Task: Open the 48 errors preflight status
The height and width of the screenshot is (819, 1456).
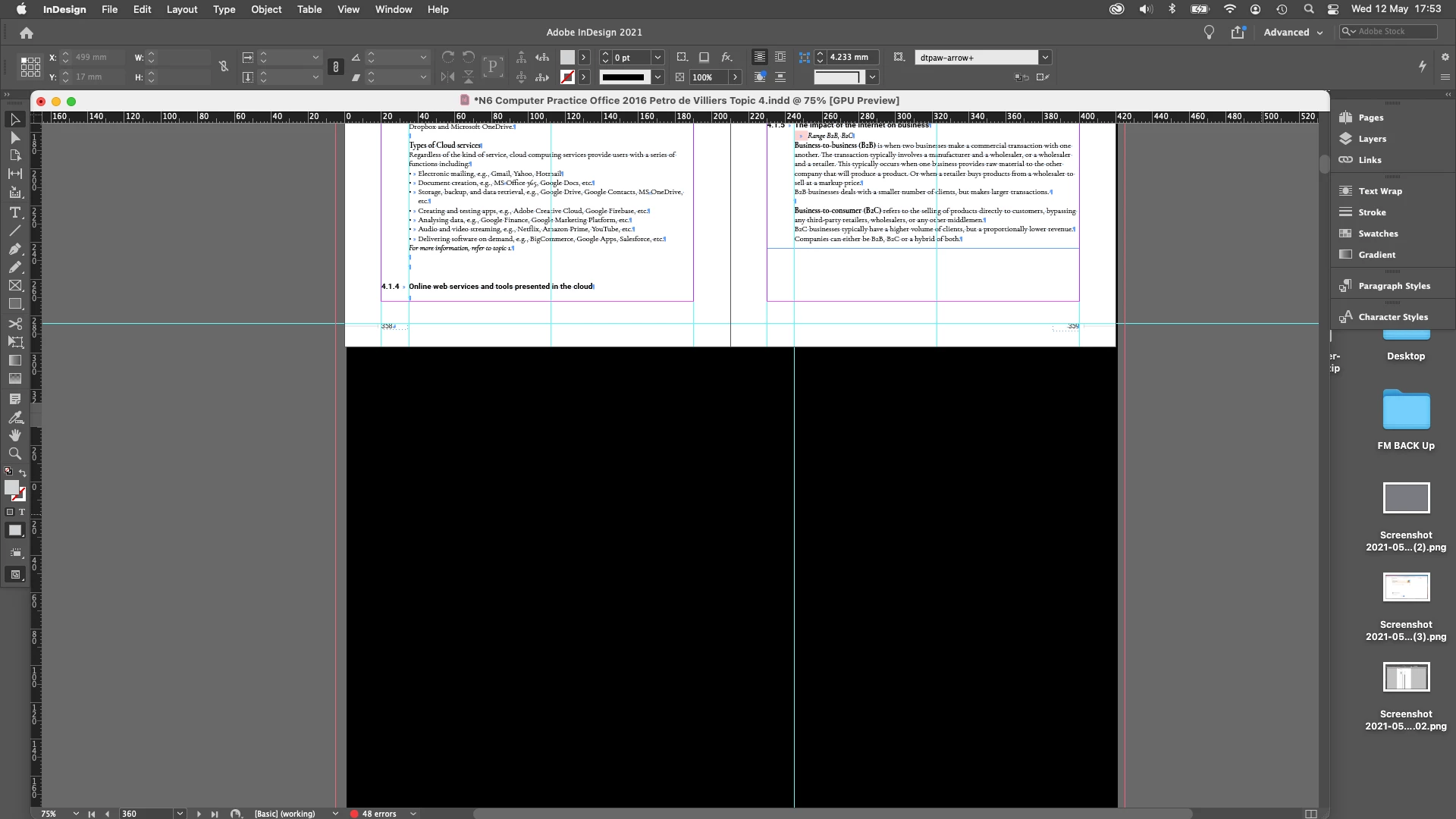Action: coord(378,814)
